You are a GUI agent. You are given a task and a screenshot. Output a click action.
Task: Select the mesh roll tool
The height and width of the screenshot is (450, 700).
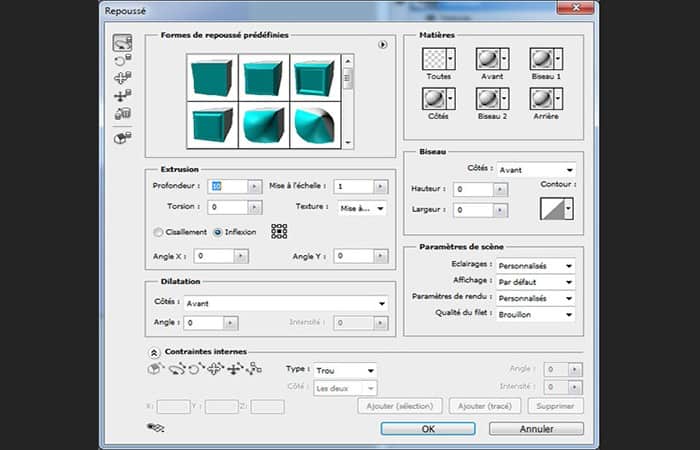[122, 60]
